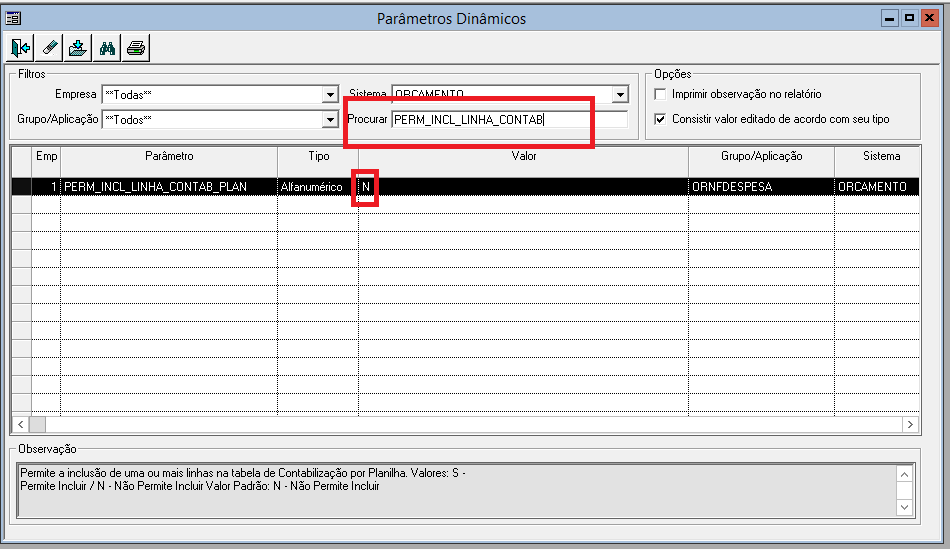Screen dimensions: 950x549
Task: Click the Observação scroll up arrow
Action: tap(905, 474)
